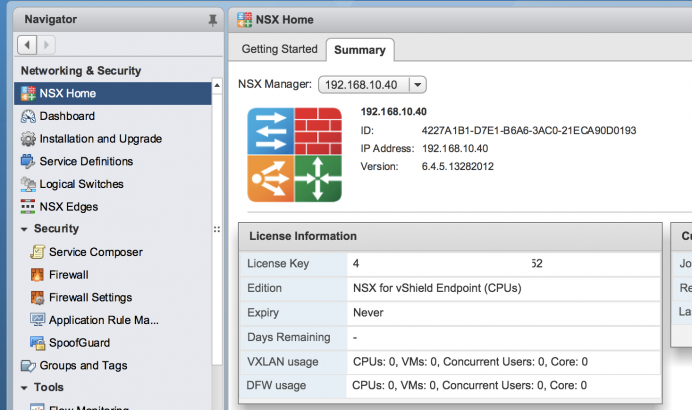Click the Logical Switches icon
692x410 pixels.
[x=28, y=184]
